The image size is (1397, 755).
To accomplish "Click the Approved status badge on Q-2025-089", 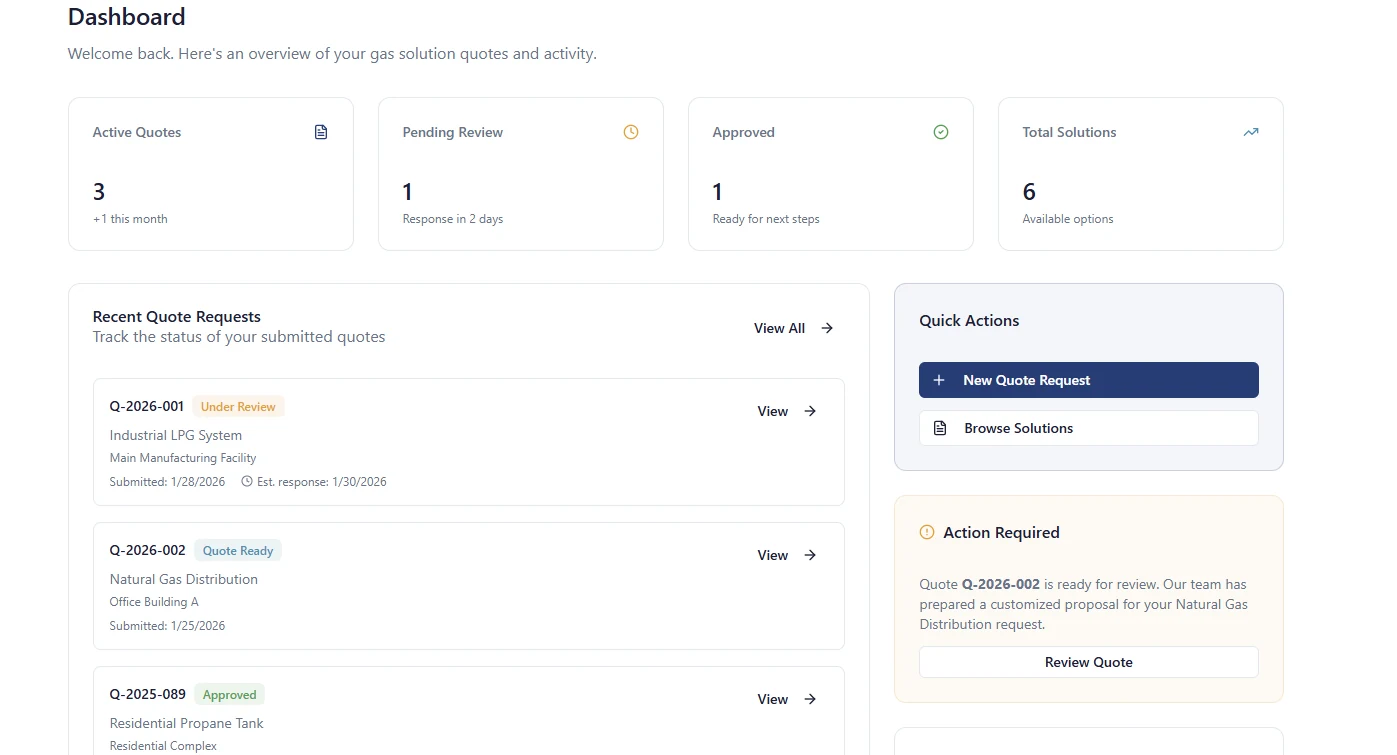I will [x=230, y=695].
